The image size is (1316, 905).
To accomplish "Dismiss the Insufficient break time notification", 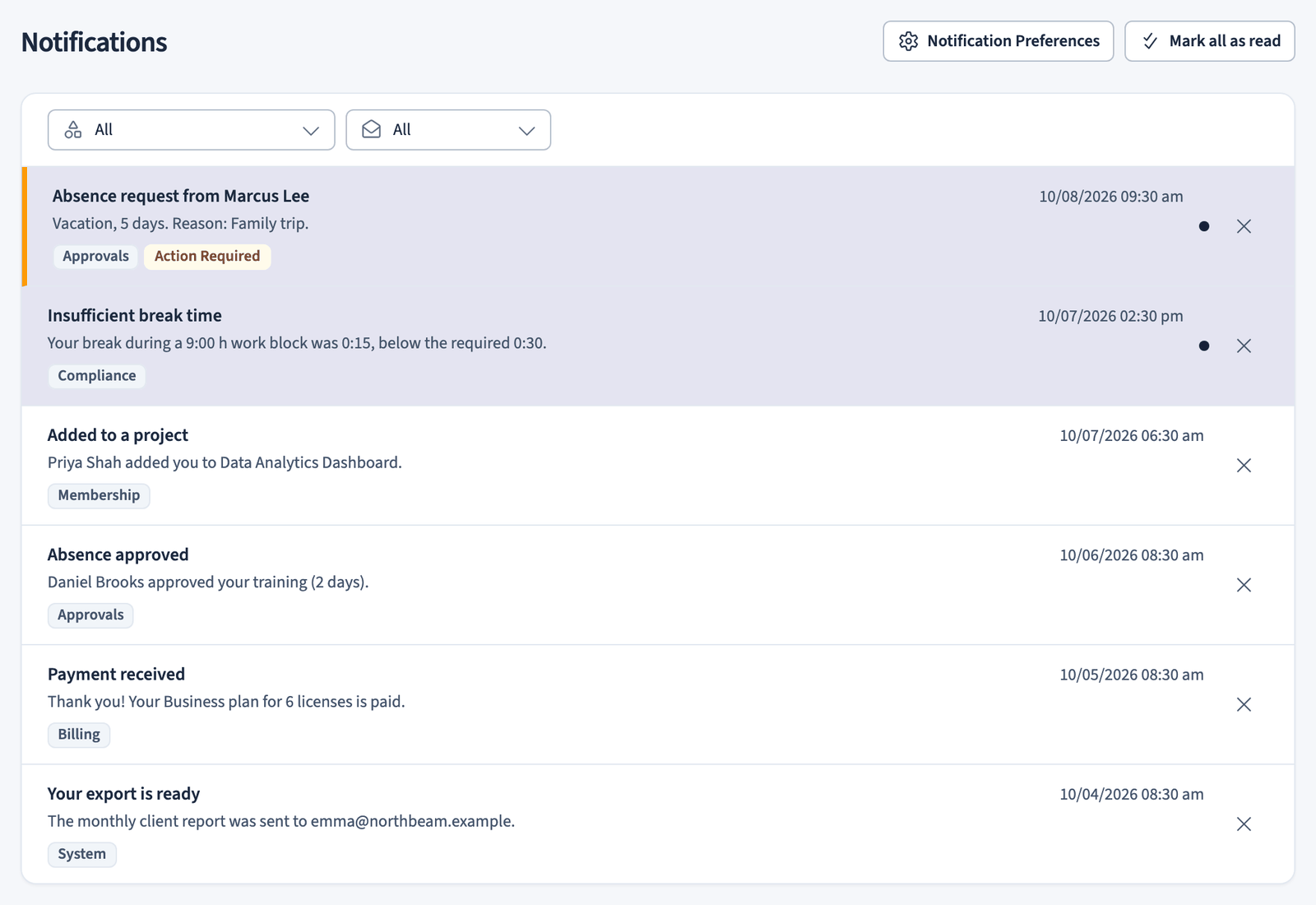I will 1244,346.
